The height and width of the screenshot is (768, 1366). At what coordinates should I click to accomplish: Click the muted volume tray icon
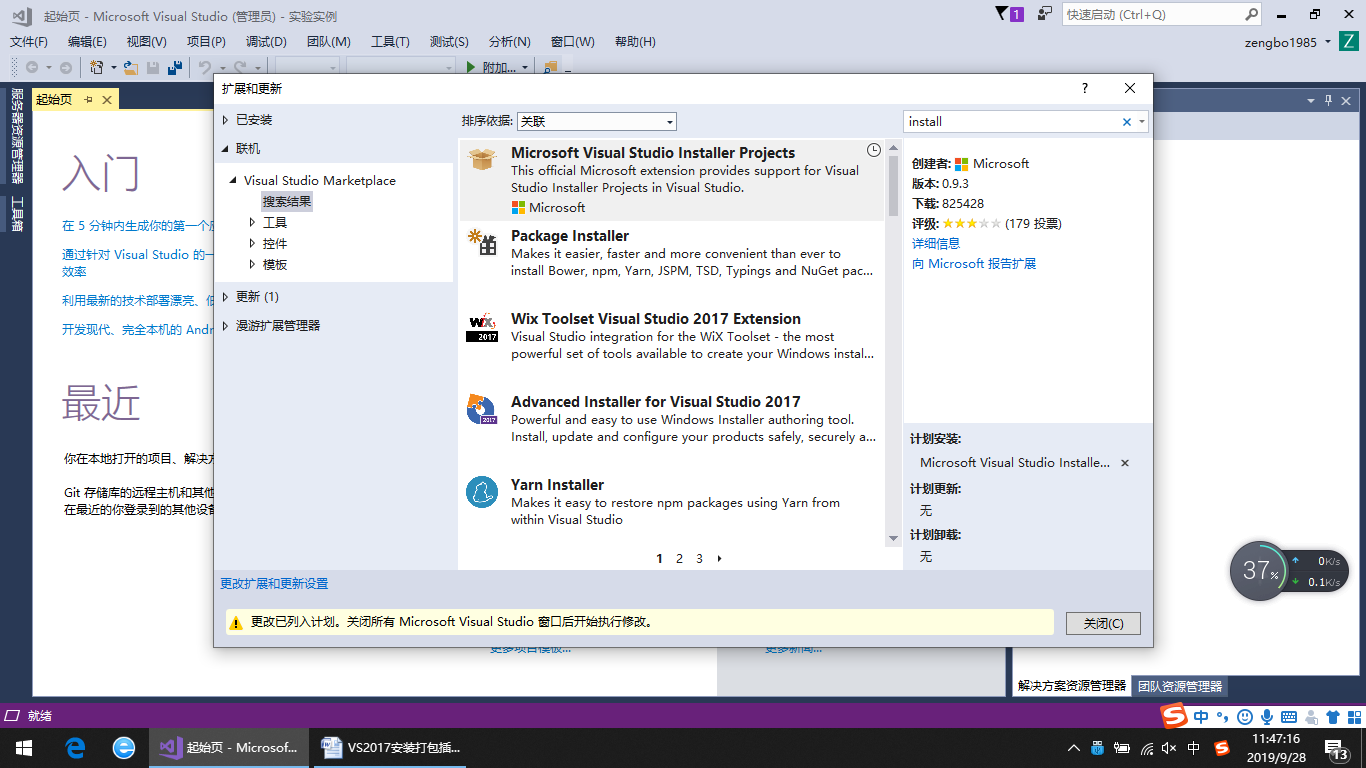(1171, 748)
